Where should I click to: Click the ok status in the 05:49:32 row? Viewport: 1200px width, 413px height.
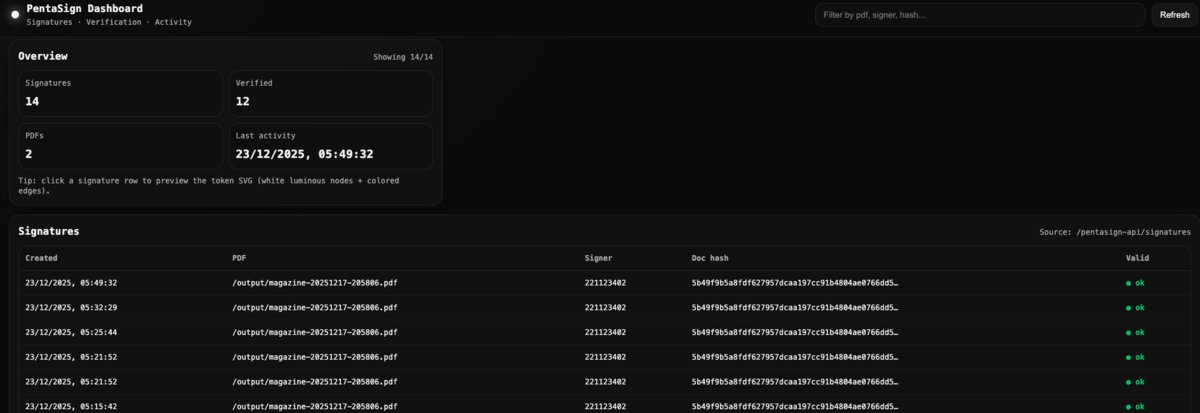coord(1135,283)
